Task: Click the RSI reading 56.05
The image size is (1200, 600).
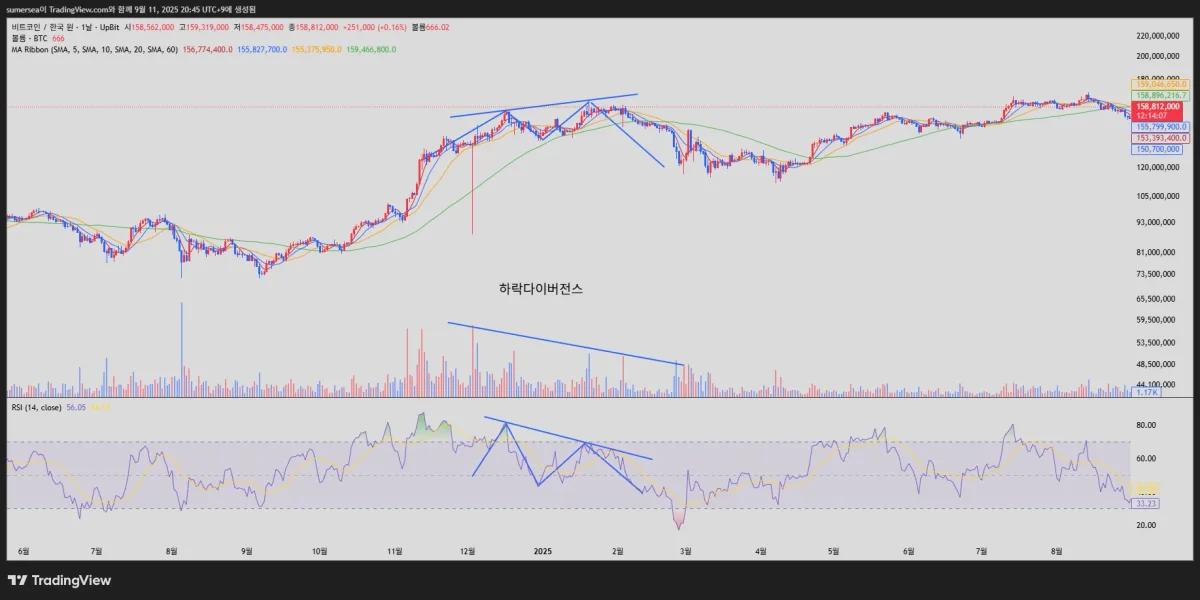Action: pos(76,407)
